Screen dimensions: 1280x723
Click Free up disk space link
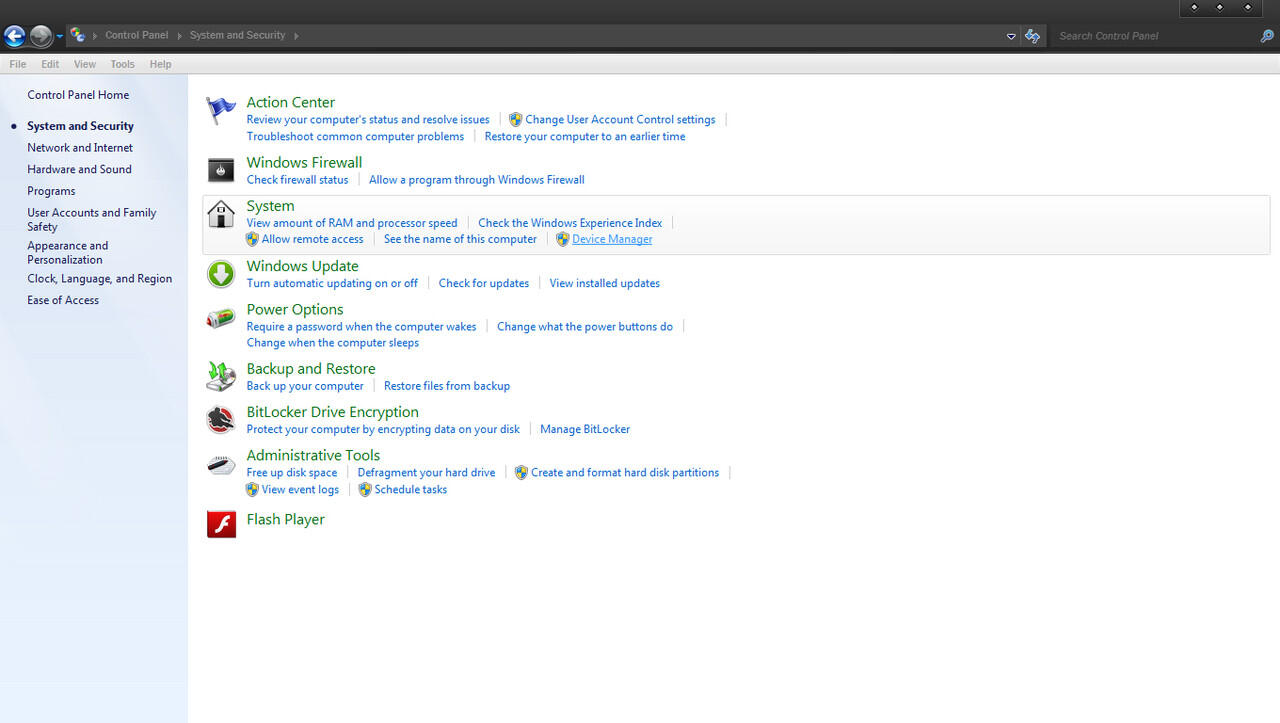[292, 472]
